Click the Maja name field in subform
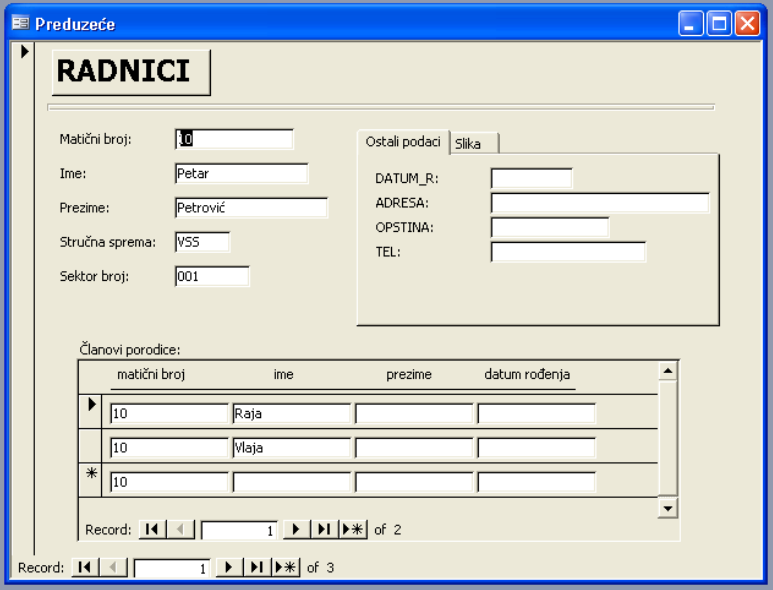This screenshot has width=773, height=590. (291, 448)
